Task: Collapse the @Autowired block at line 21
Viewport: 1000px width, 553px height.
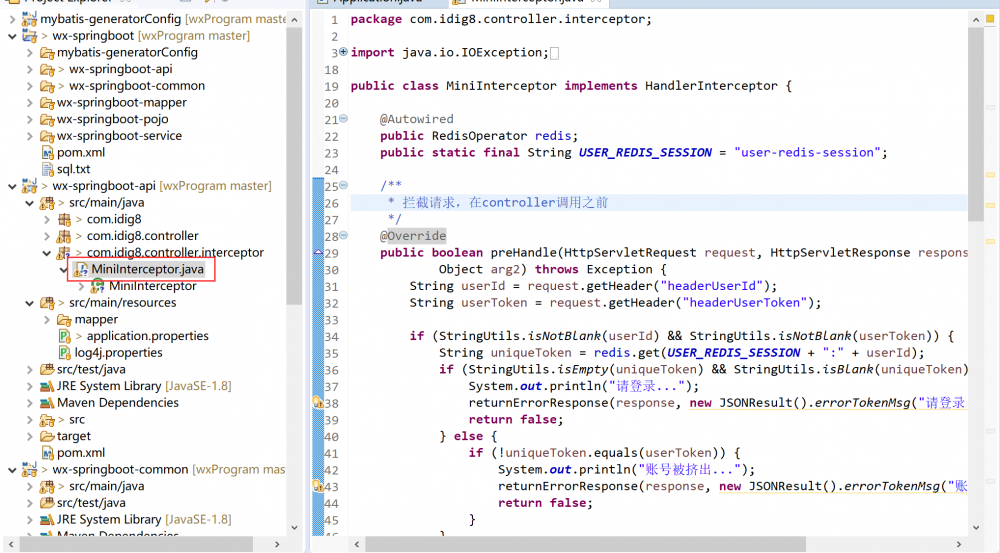Action: pos(343,118)
